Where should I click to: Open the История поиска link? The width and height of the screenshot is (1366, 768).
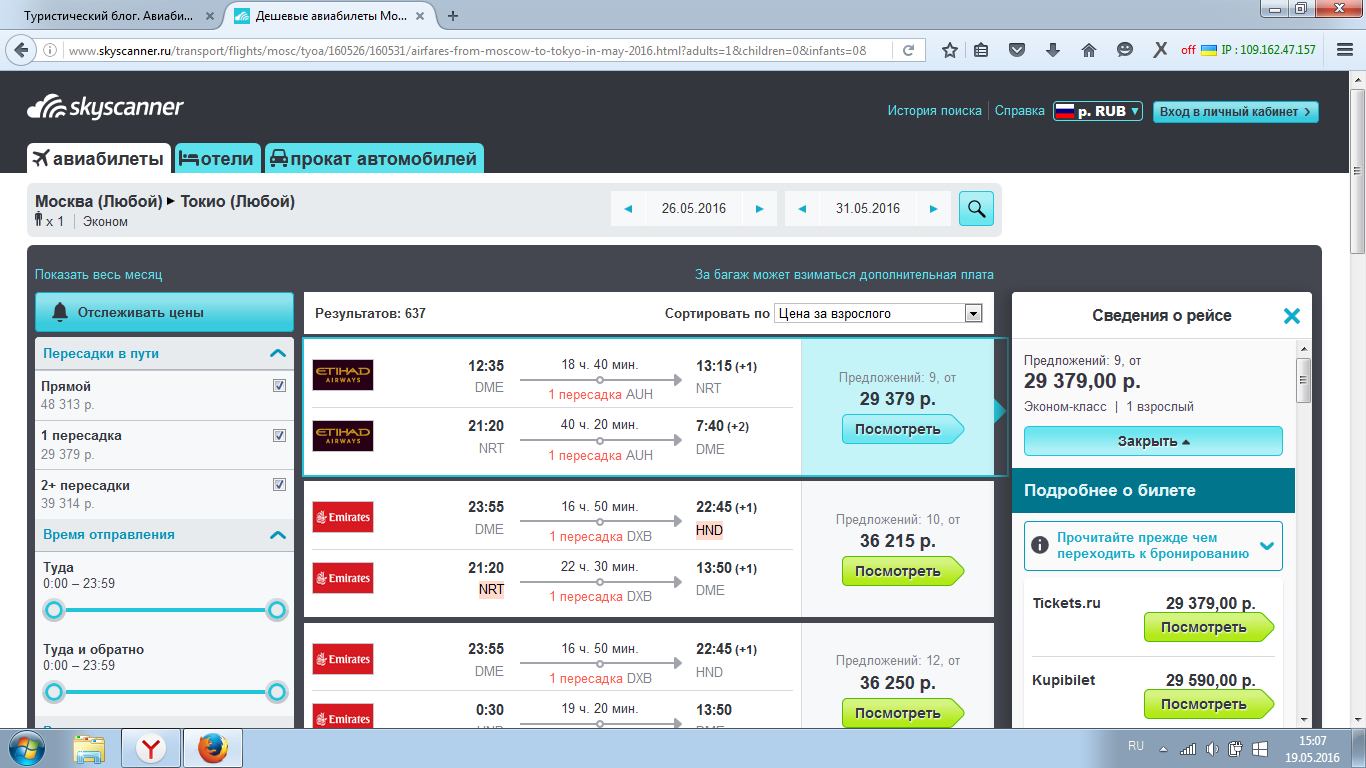pos(934,111)
